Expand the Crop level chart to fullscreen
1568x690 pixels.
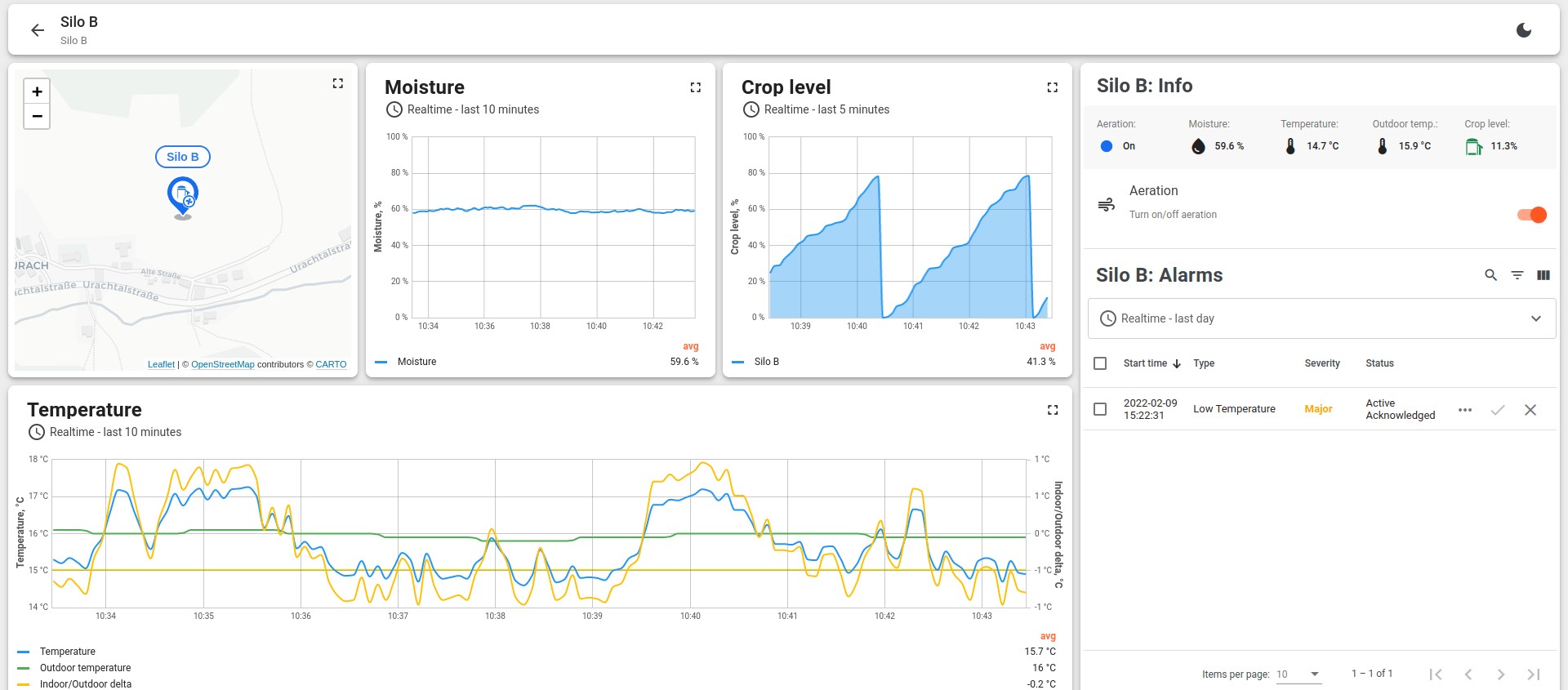(x=1052, y=87)
